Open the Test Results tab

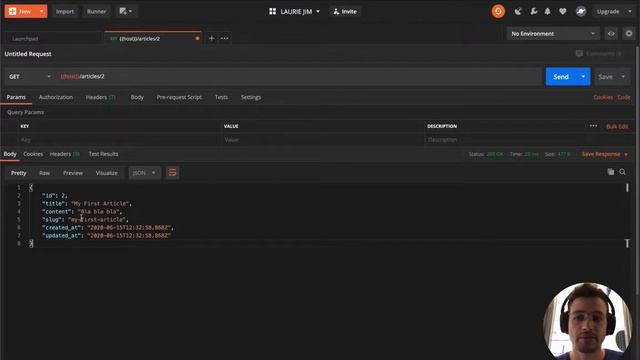tap(103, 154)
